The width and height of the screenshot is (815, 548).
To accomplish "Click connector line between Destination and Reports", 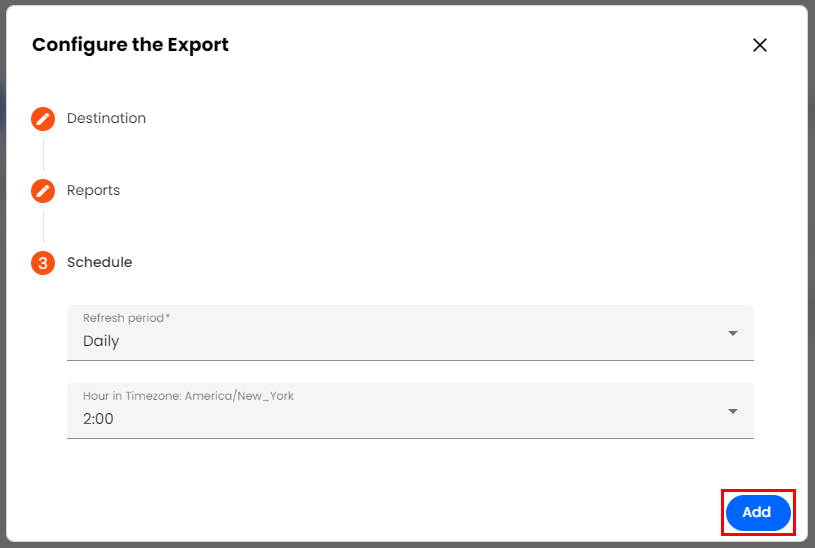I will click(43, 155).
